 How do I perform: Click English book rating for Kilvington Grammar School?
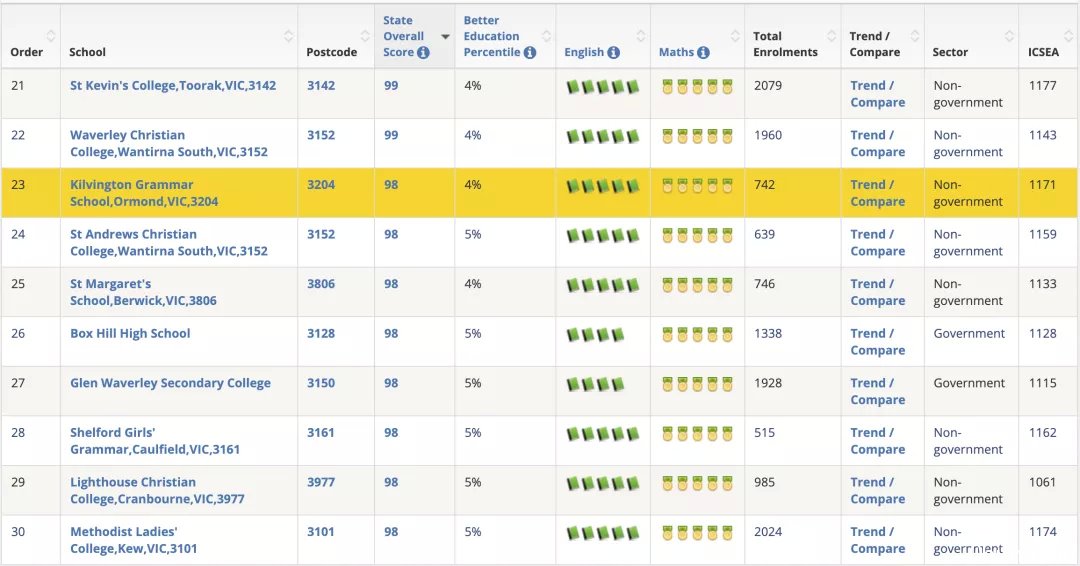(x=603, y=186)
